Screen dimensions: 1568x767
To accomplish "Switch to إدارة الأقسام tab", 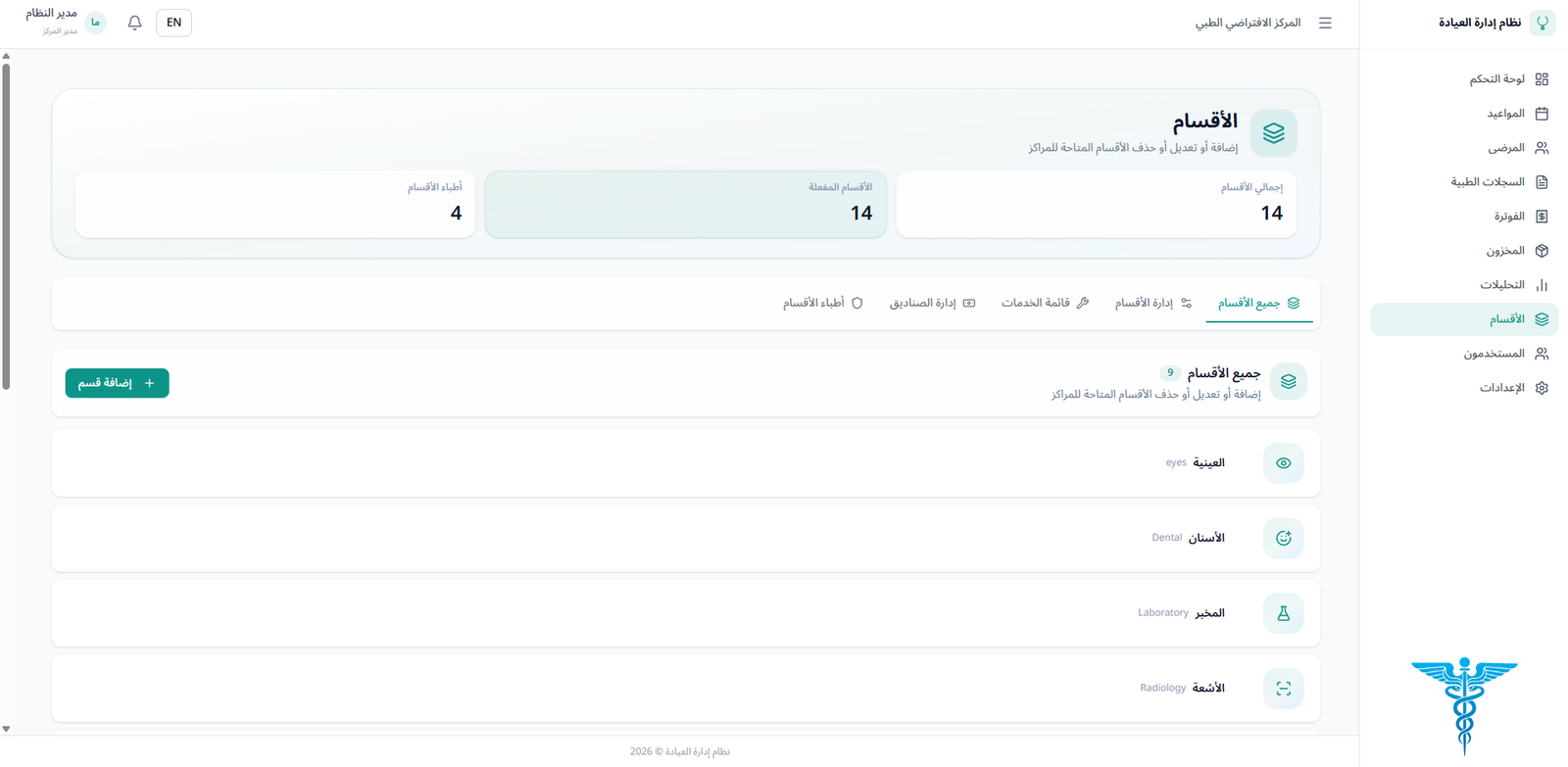I will click(x=1153, y=304).
